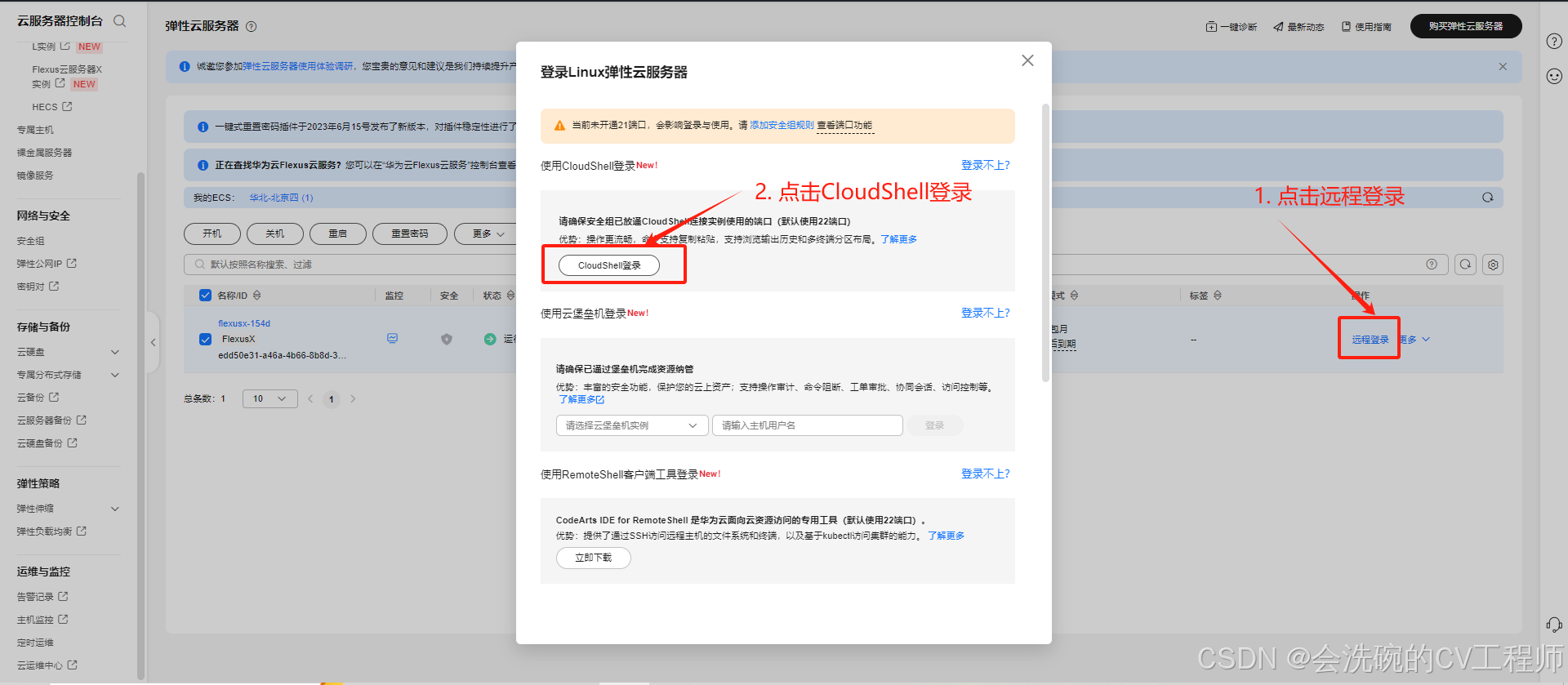Open 密钥对 in the sidebar

click(38, 287)
